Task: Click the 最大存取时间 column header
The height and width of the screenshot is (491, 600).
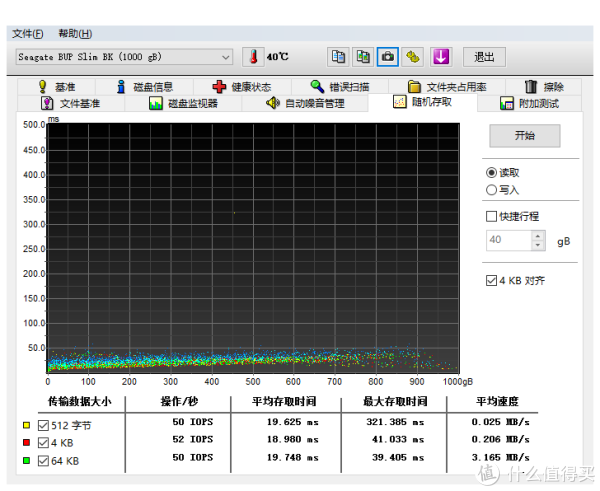Action: pos(395,401)
